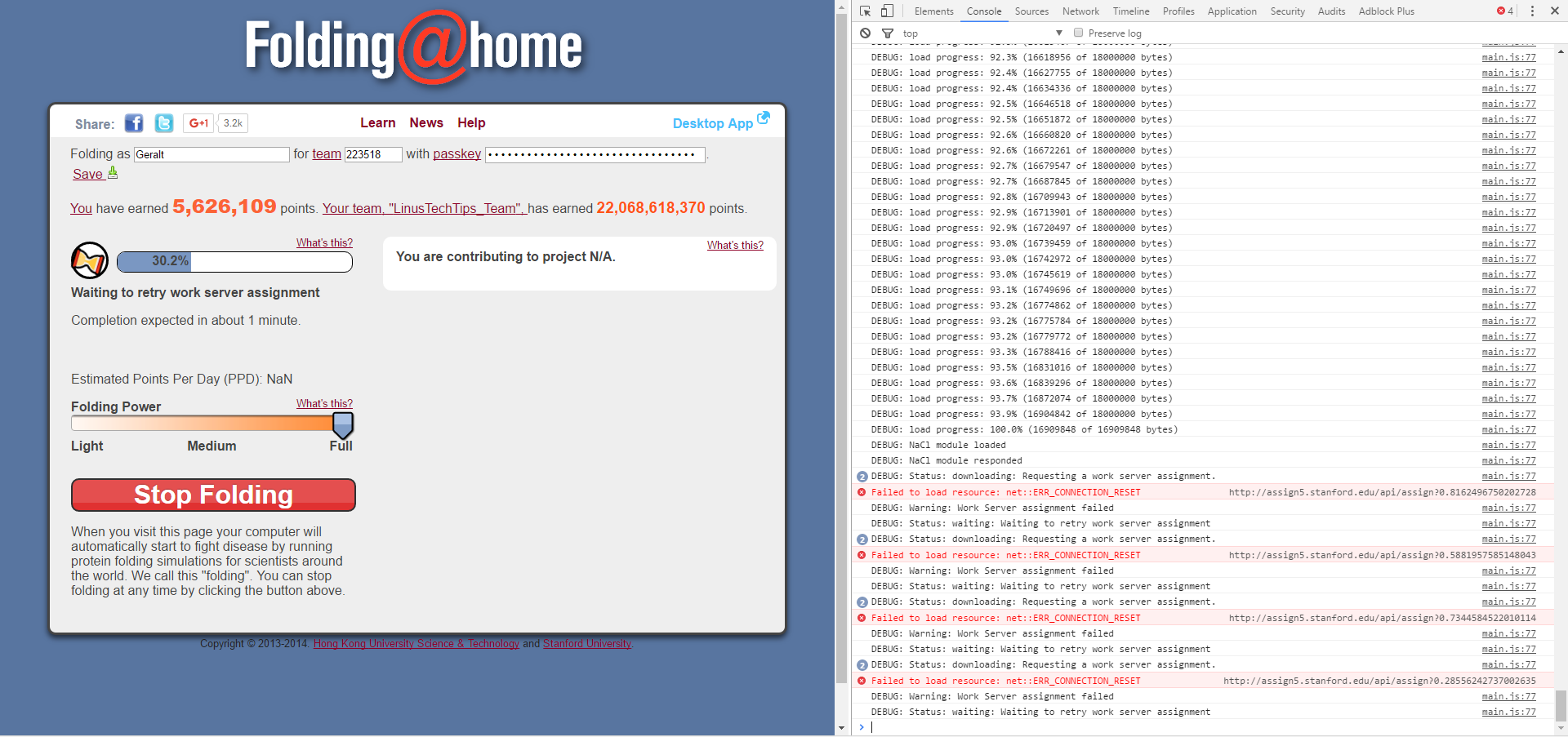Click the passkey input field
Image resolution: width=1568 pixels, height=737 pixels.
[595, 155]
